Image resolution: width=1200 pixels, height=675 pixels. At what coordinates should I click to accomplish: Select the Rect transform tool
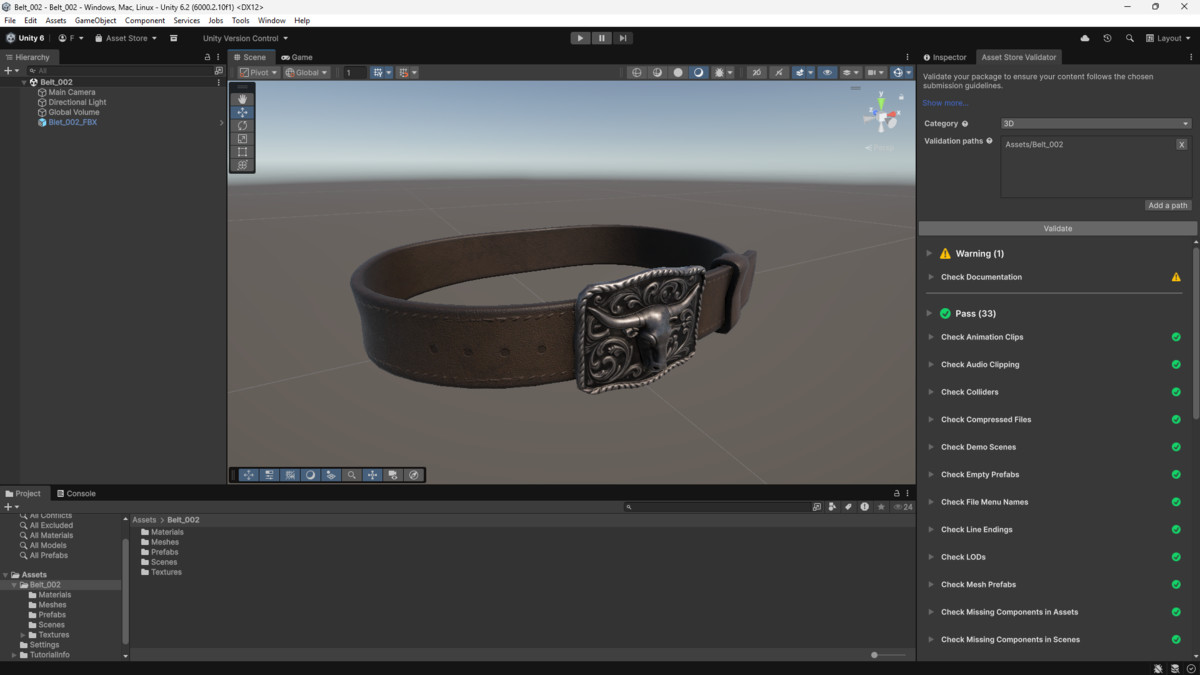pos(242,151)
